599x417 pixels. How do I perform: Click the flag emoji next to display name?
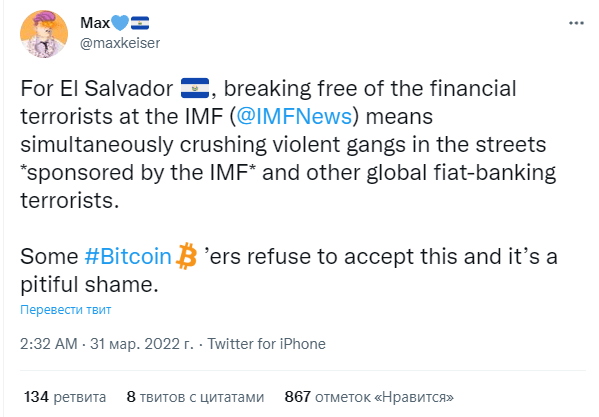tap(140, 23)
